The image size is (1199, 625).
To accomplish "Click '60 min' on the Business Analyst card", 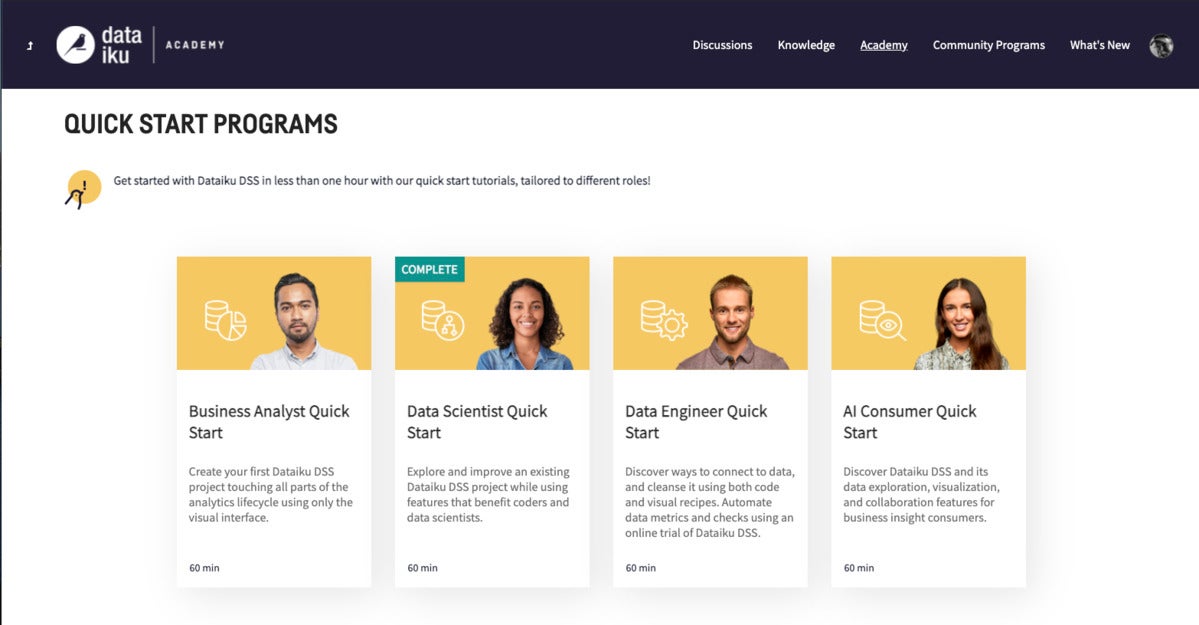I will coord(204,568).
